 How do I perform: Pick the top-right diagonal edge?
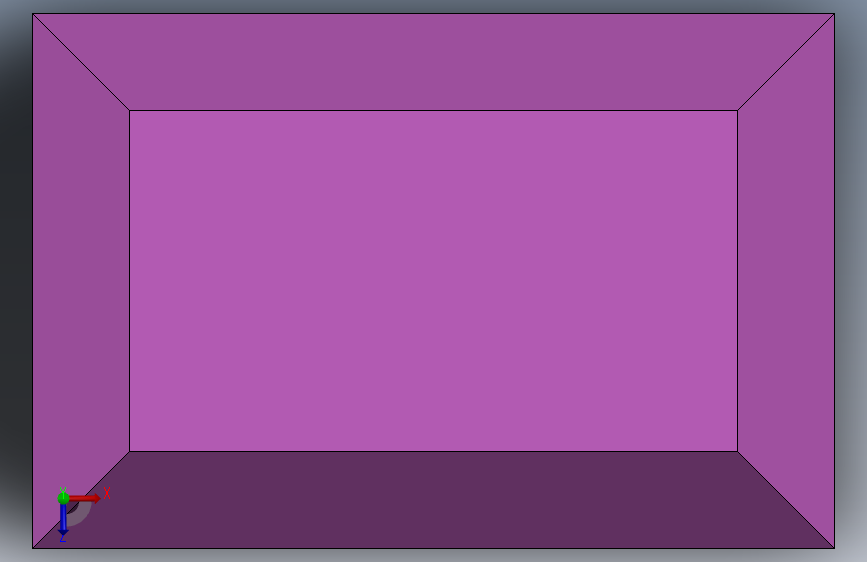(786, 62)
